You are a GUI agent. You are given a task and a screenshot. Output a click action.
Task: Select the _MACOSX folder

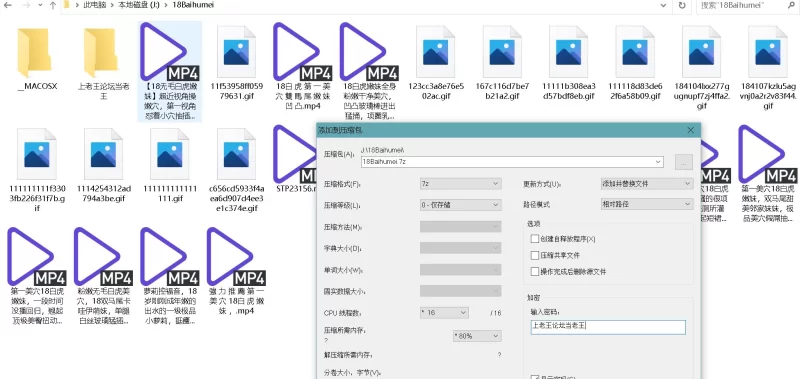(x=37, y=59)
